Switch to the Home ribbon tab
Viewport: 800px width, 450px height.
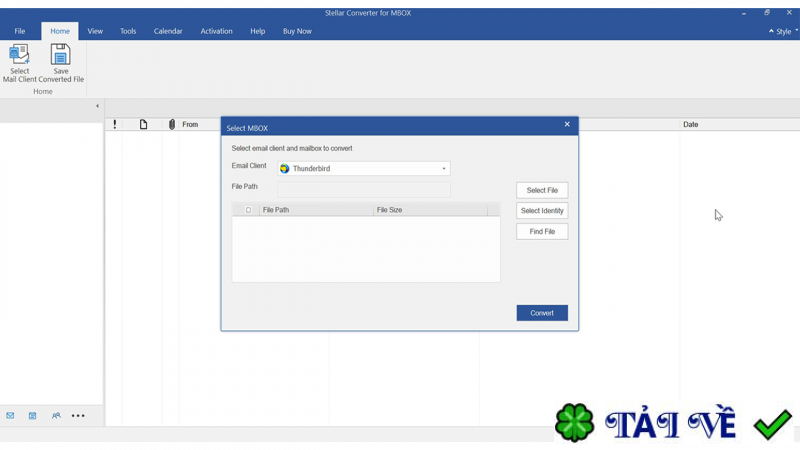[60, 31]
